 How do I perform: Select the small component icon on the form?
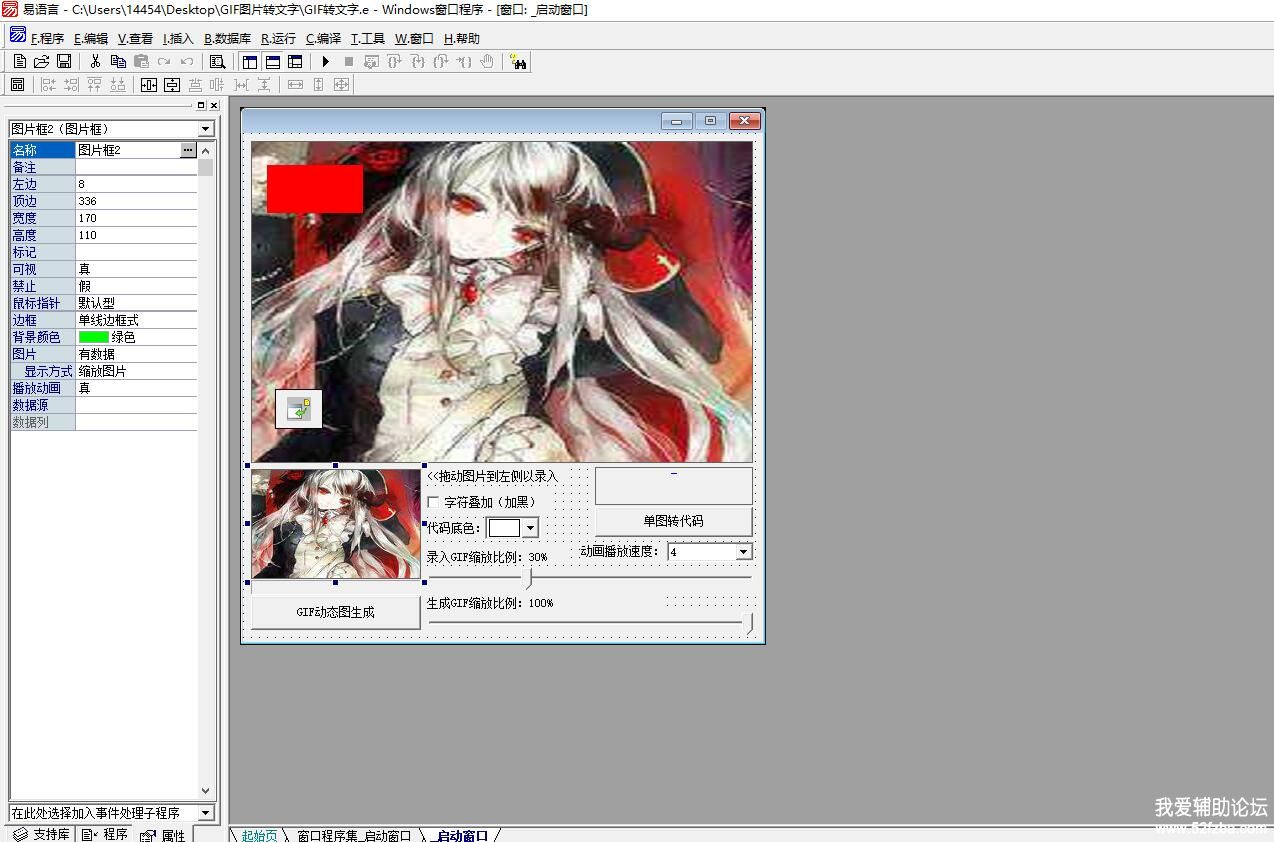(x=299, y=408)
